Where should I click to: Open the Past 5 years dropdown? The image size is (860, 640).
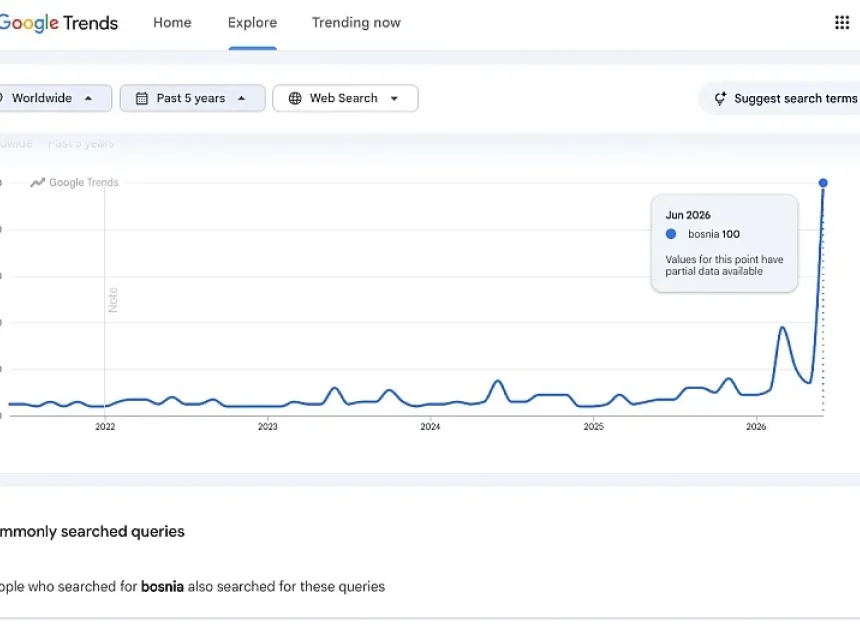(193, 98)
